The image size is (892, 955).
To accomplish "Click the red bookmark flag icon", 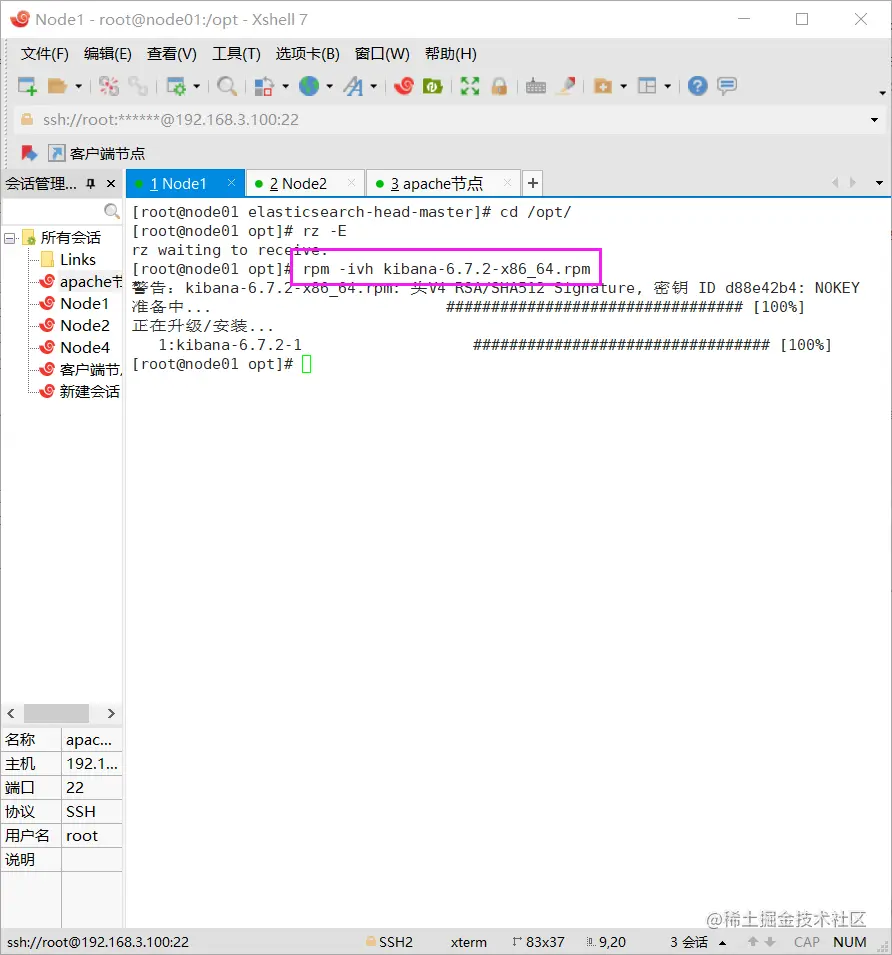I will (29, 153).
